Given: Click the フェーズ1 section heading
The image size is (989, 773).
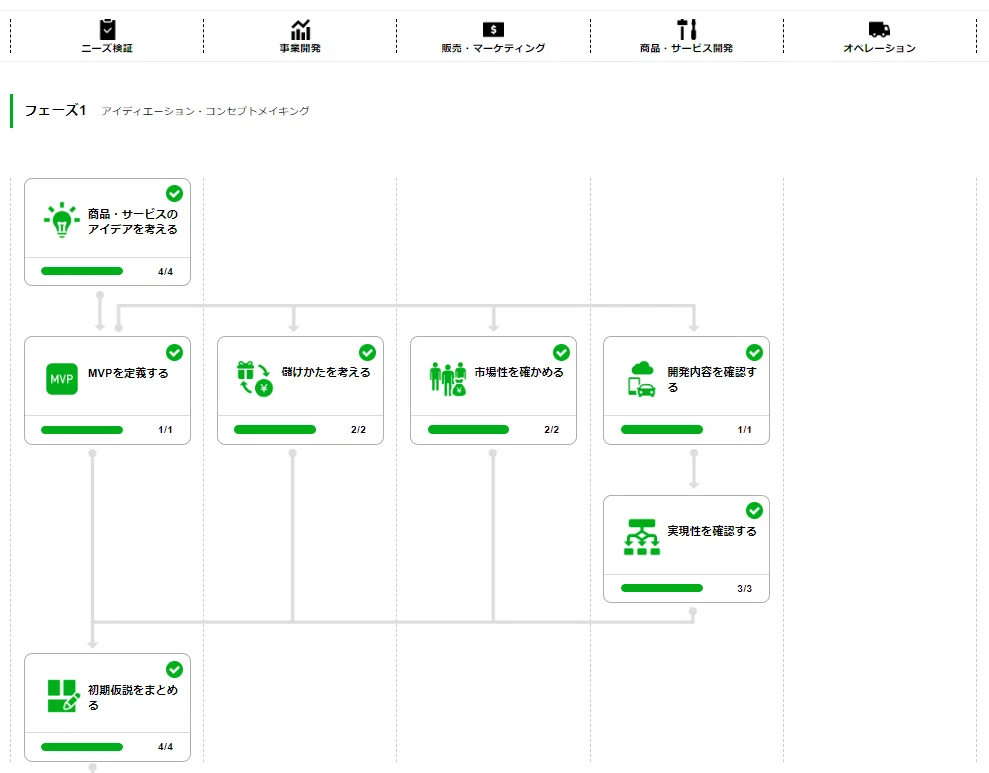Looking at the screenshot, I should click(x=55, y=110).
